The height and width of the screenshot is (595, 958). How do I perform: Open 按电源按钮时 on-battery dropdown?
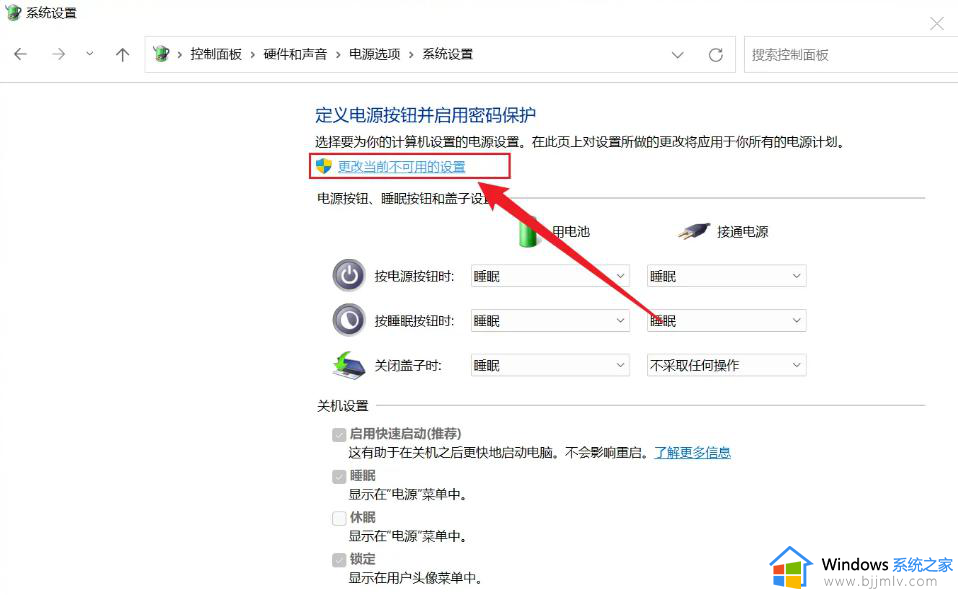click(550, 276)
